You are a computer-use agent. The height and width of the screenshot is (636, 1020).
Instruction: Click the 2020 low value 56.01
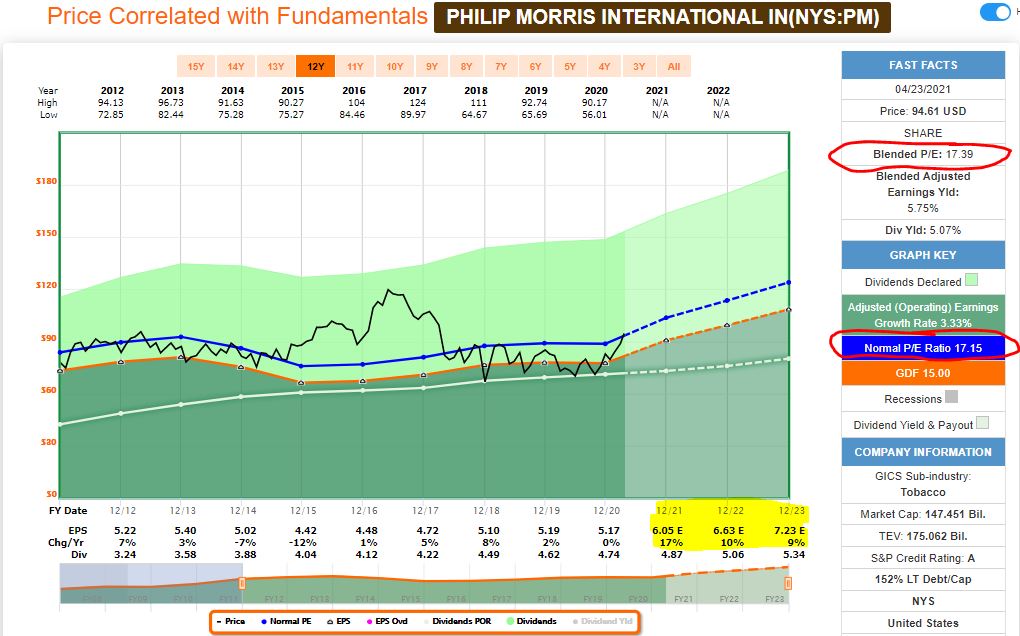[595, 114]
